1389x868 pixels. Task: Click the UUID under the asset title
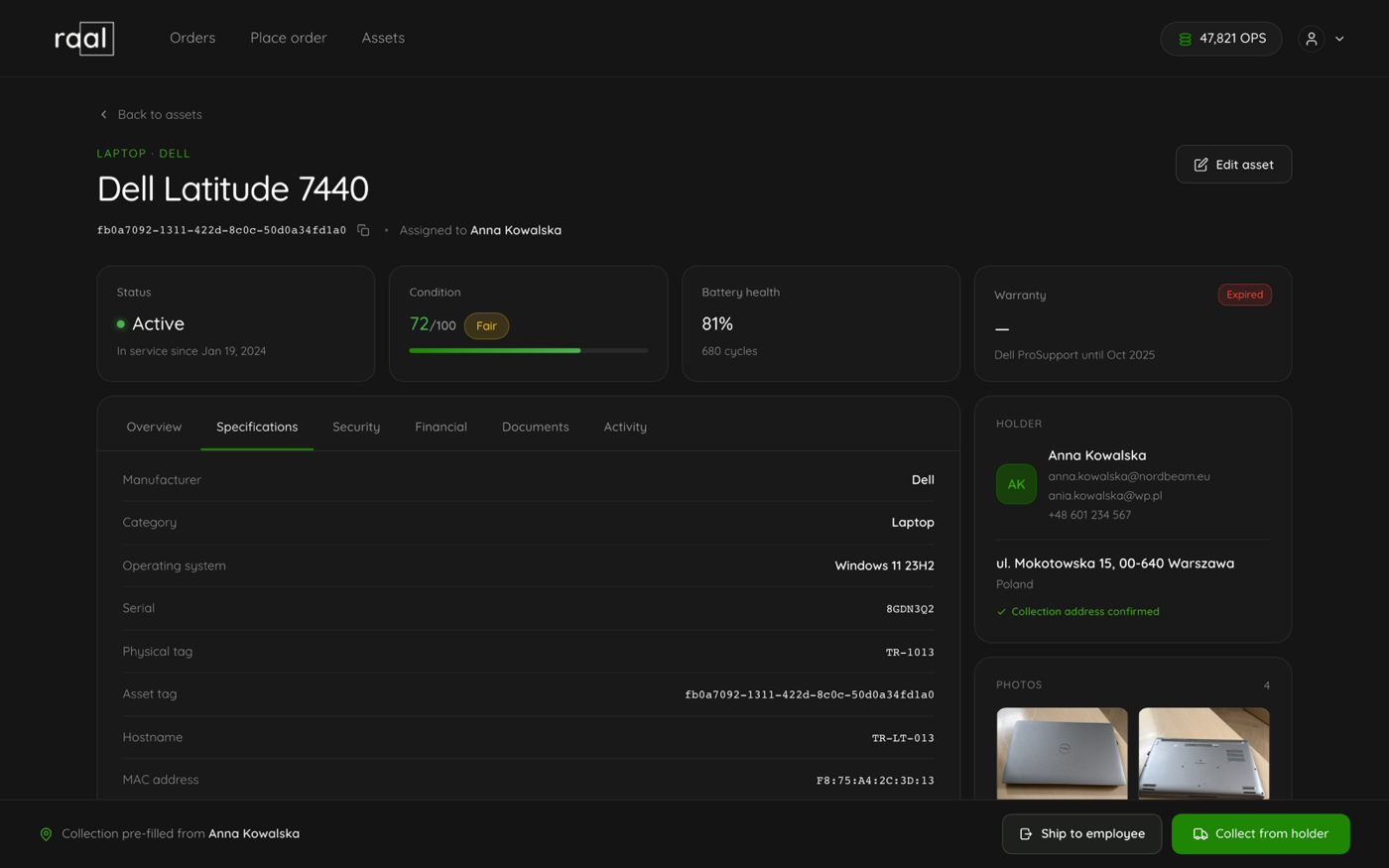[221, 230]
